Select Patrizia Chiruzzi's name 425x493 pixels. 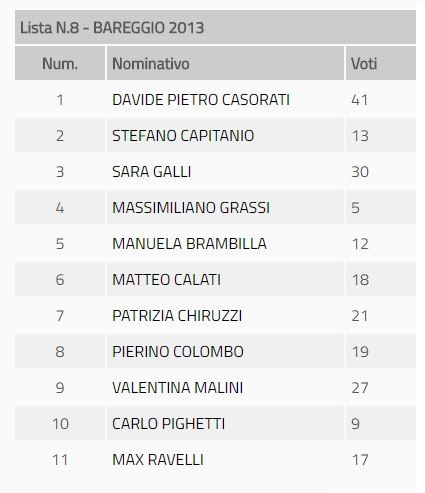(177, 316)
